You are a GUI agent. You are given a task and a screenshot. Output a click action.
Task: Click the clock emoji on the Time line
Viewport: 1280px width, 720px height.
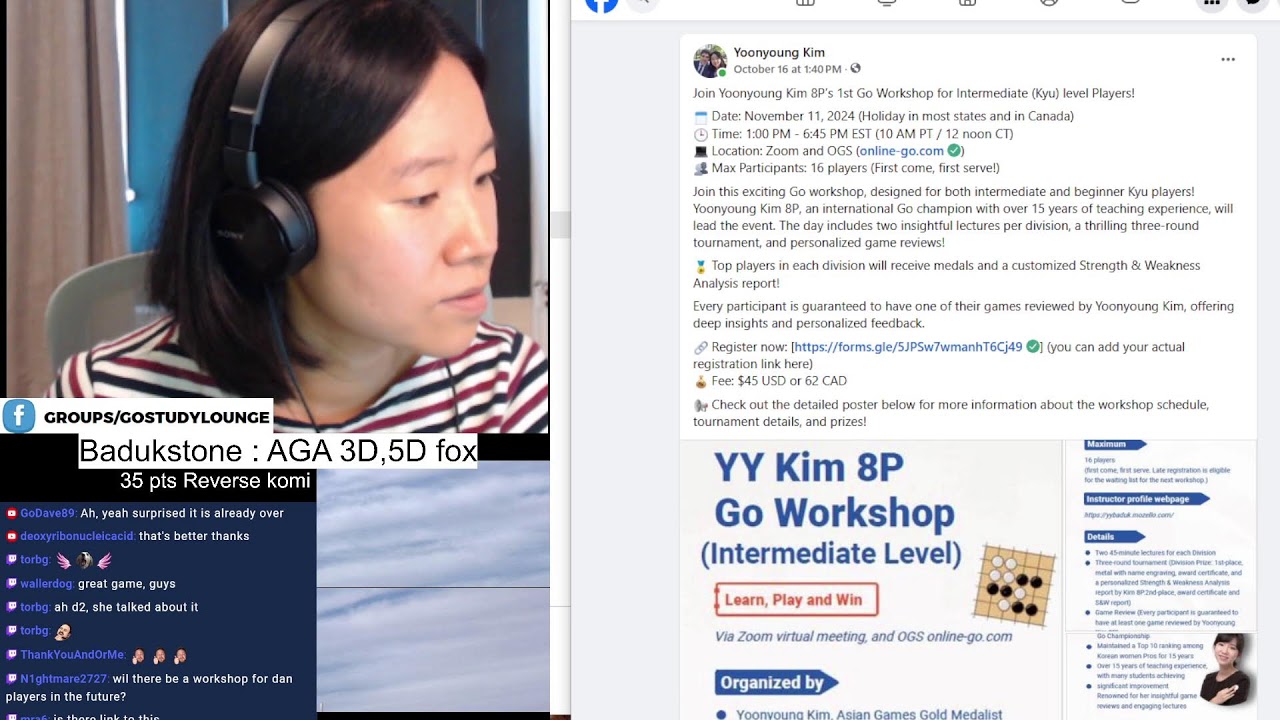coord(701,134)
